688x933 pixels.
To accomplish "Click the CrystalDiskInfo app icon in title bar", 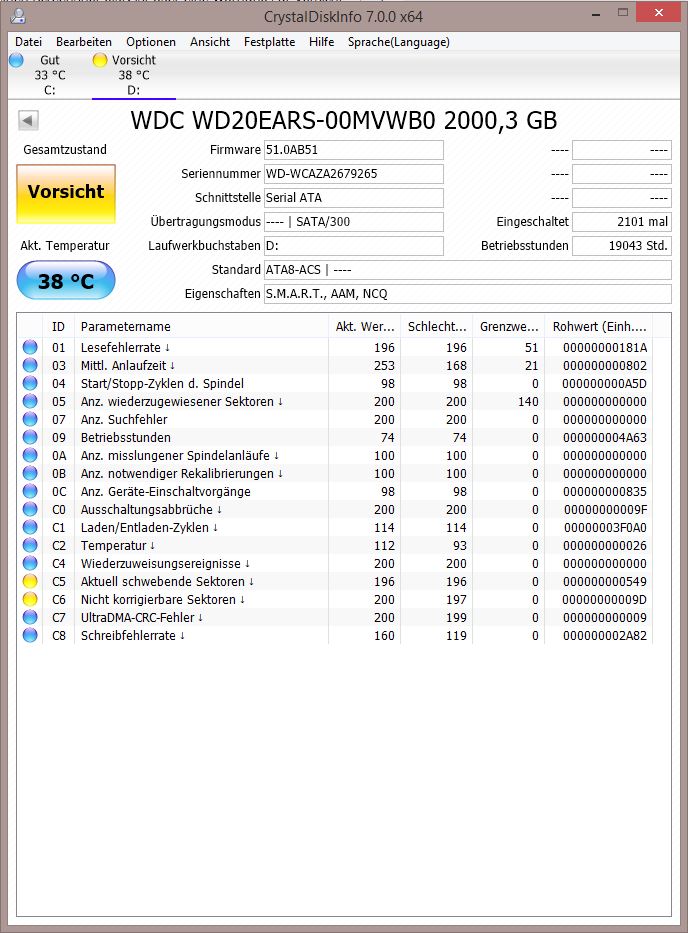I will 18,16.
